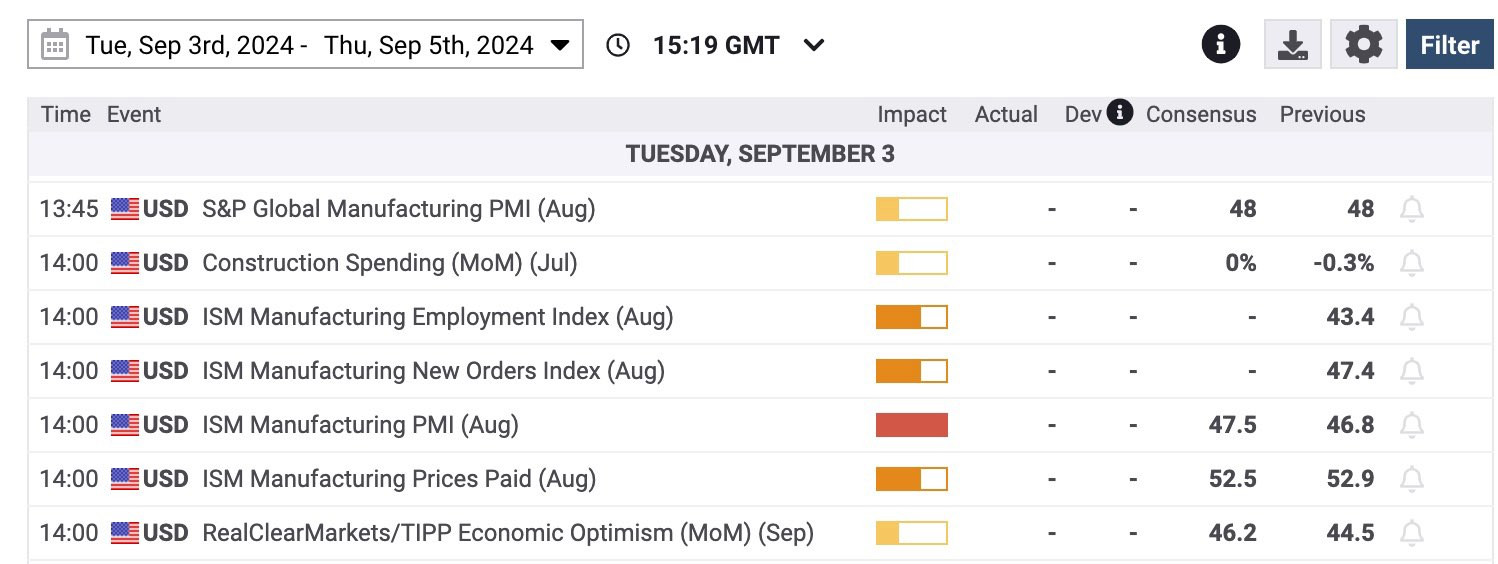This screenshot has height=564, width=1498.
Task: Select the Previous column header
Action: pos(1322,114)
